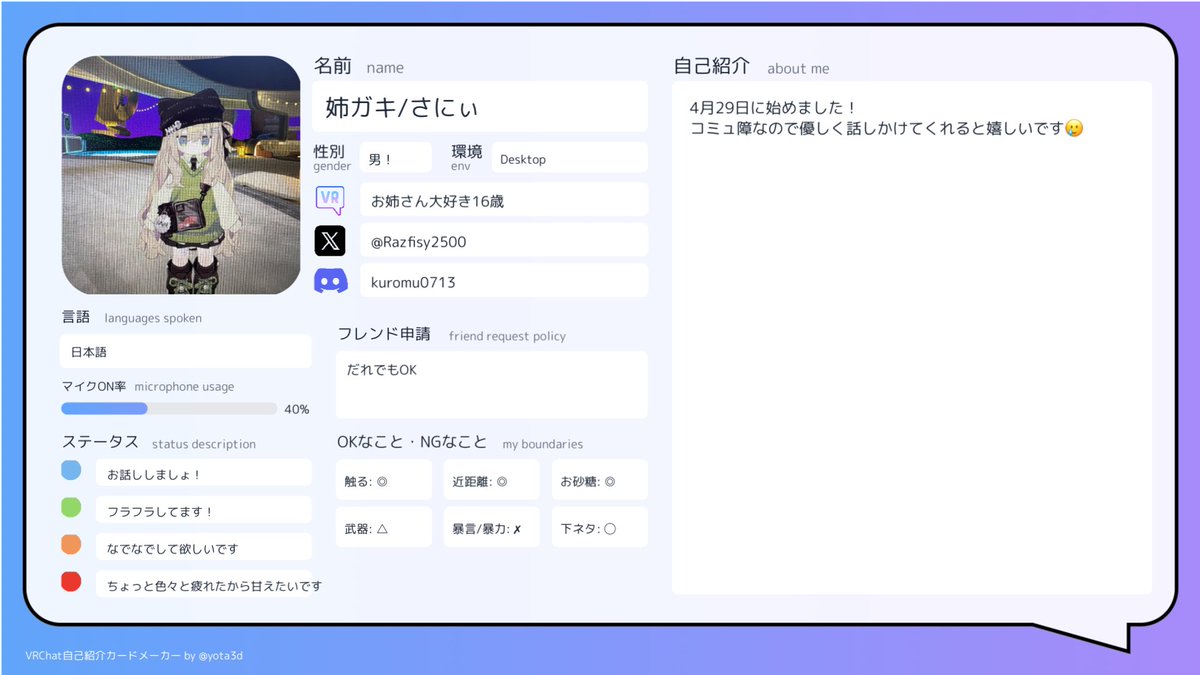The width and height of the screenshot is (1200, 675).
Task: Click the red status color dot
Action: 71,581
